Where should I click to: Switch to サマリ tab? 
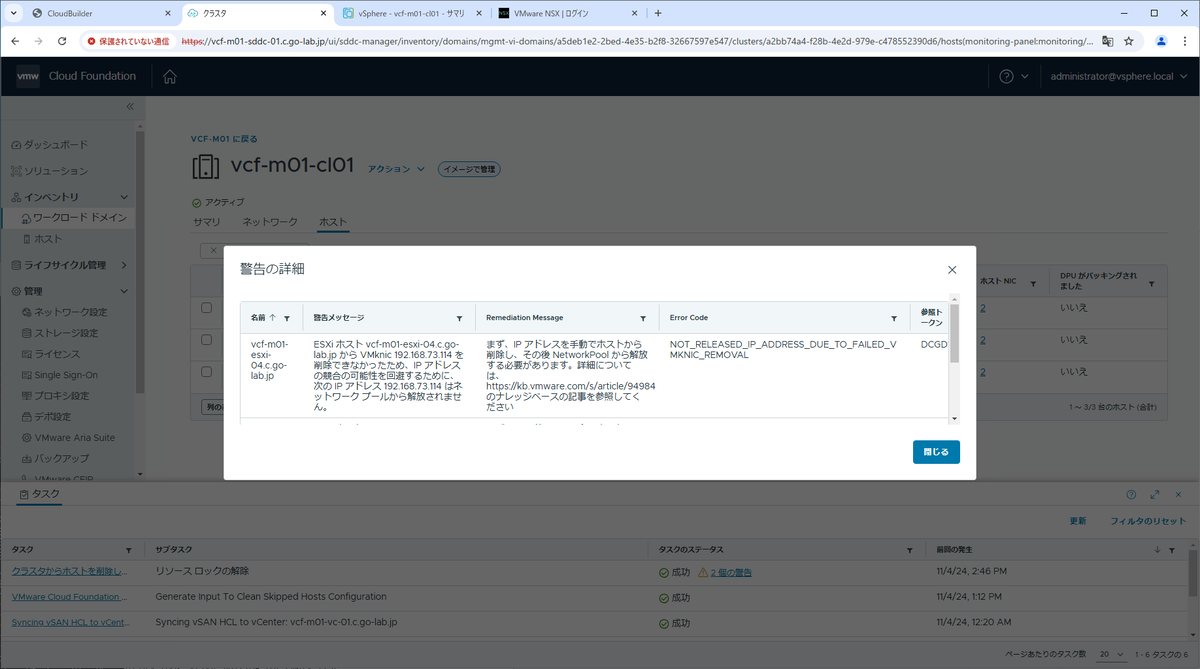[207, 221]
